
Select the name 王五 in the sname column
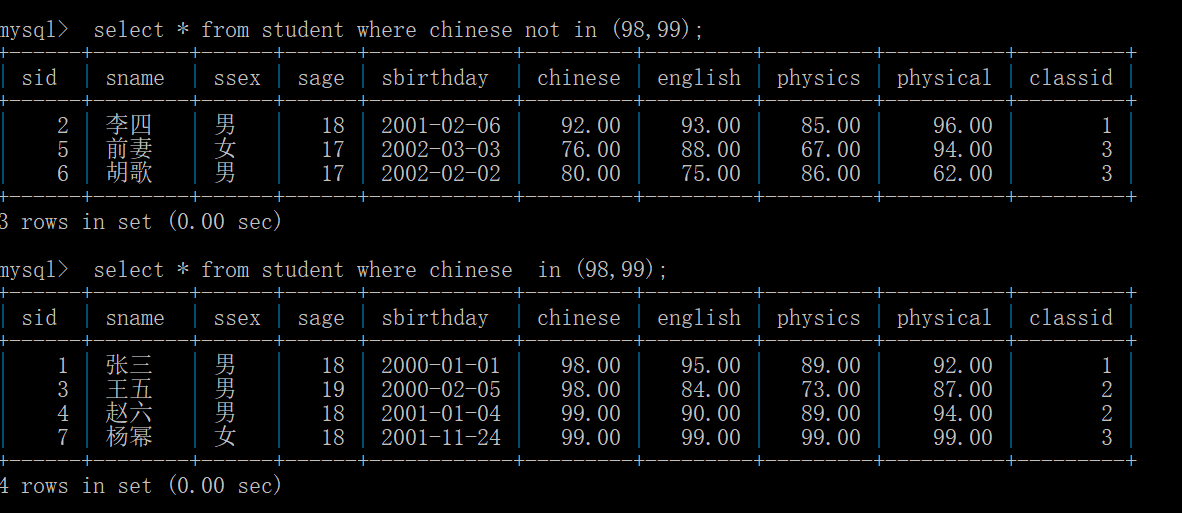(129, 389)
